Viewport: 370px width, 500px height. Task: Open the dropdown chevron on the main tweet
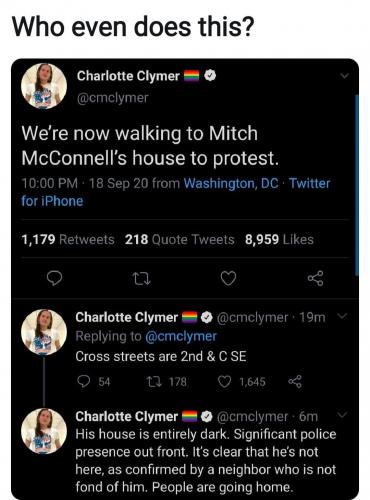click(x=344, y=76)
